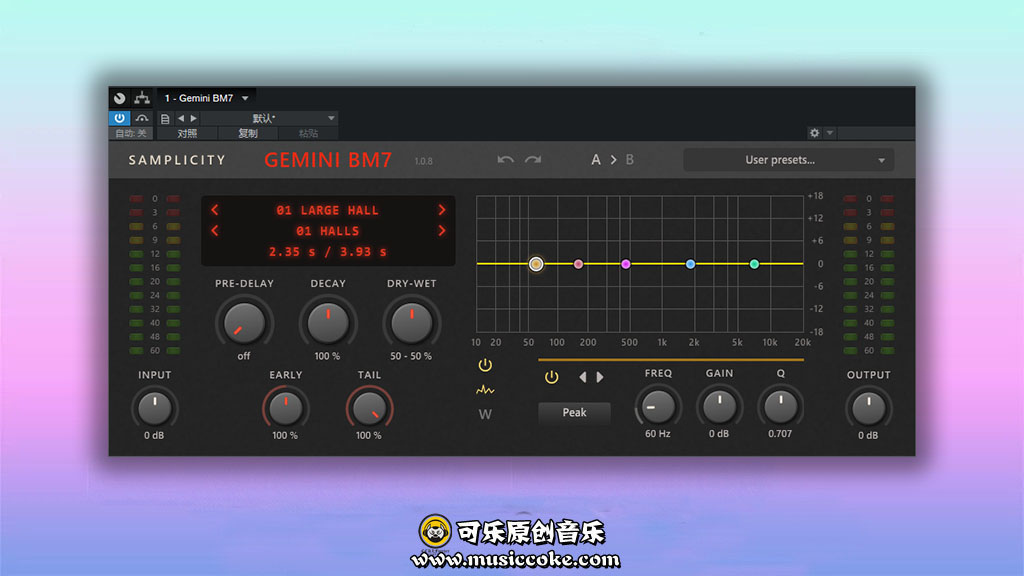Click the 对照 compare button

(187, 133)
